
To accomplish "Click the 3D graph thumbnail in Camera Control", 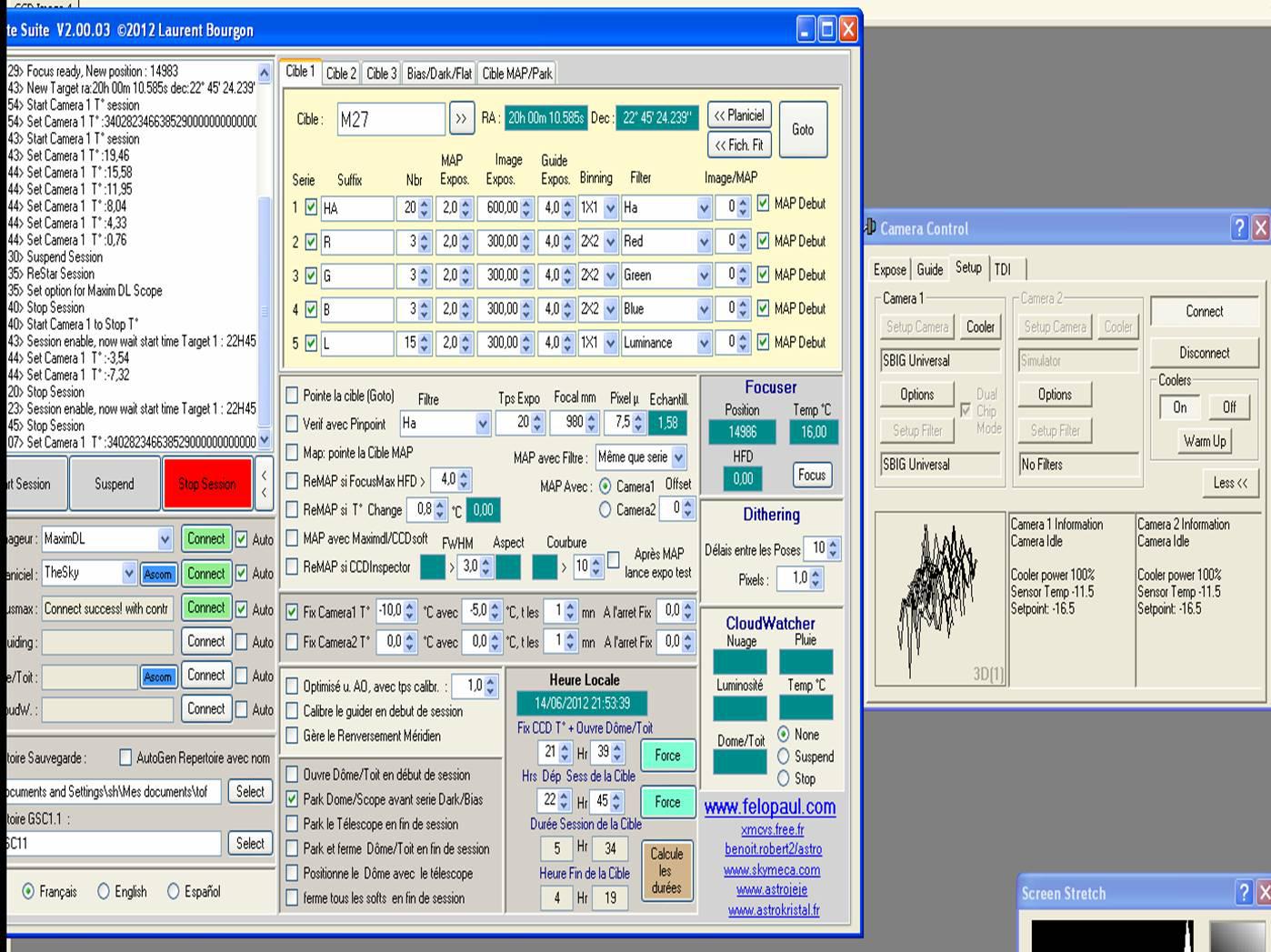I will pos(940,598).
